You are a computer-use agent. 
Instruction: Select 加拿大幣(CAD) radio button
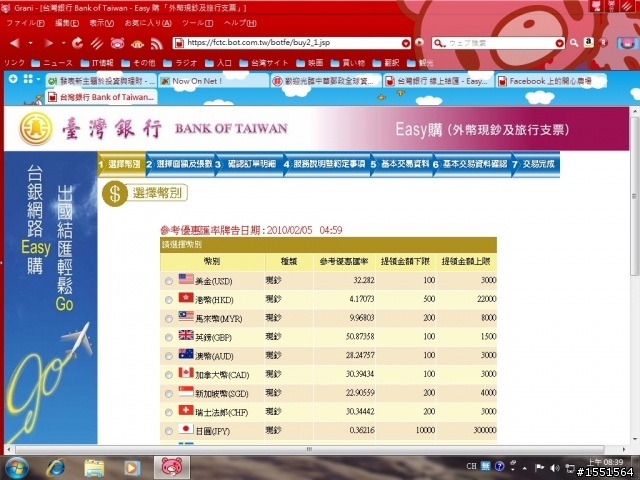click(x=169, y=375)
